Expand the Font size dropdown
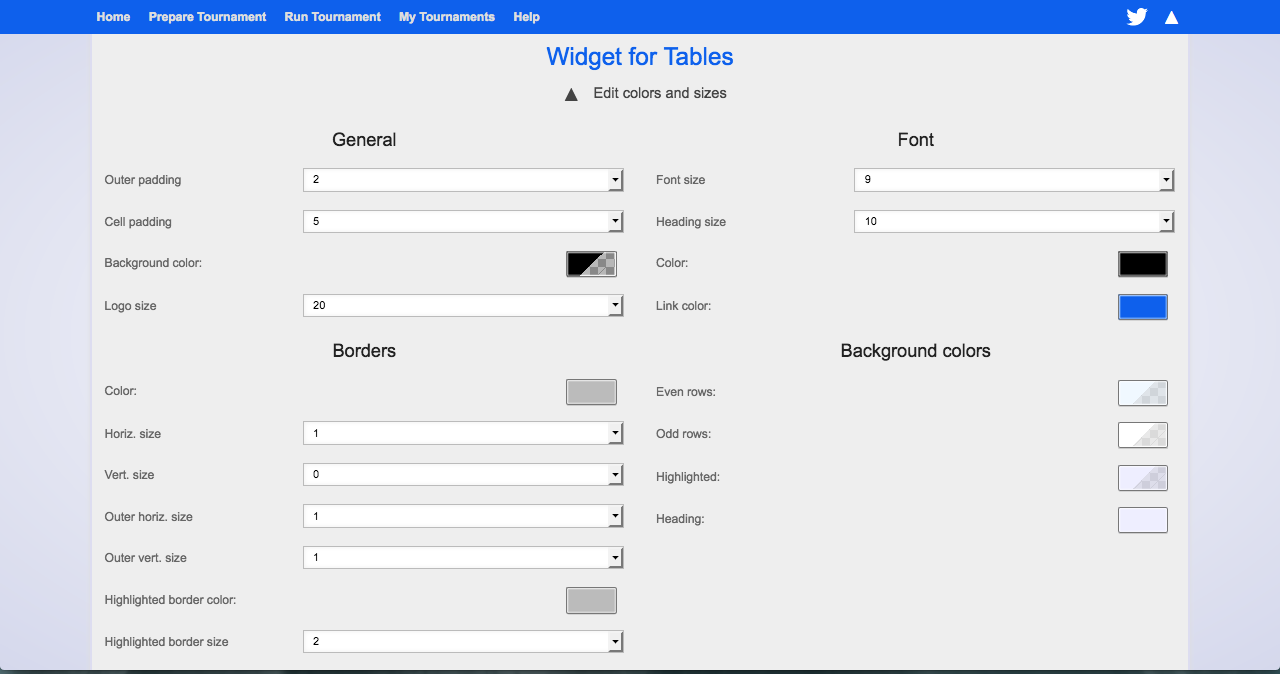Screen dimensions: 1280x674 click(1013, 180)
